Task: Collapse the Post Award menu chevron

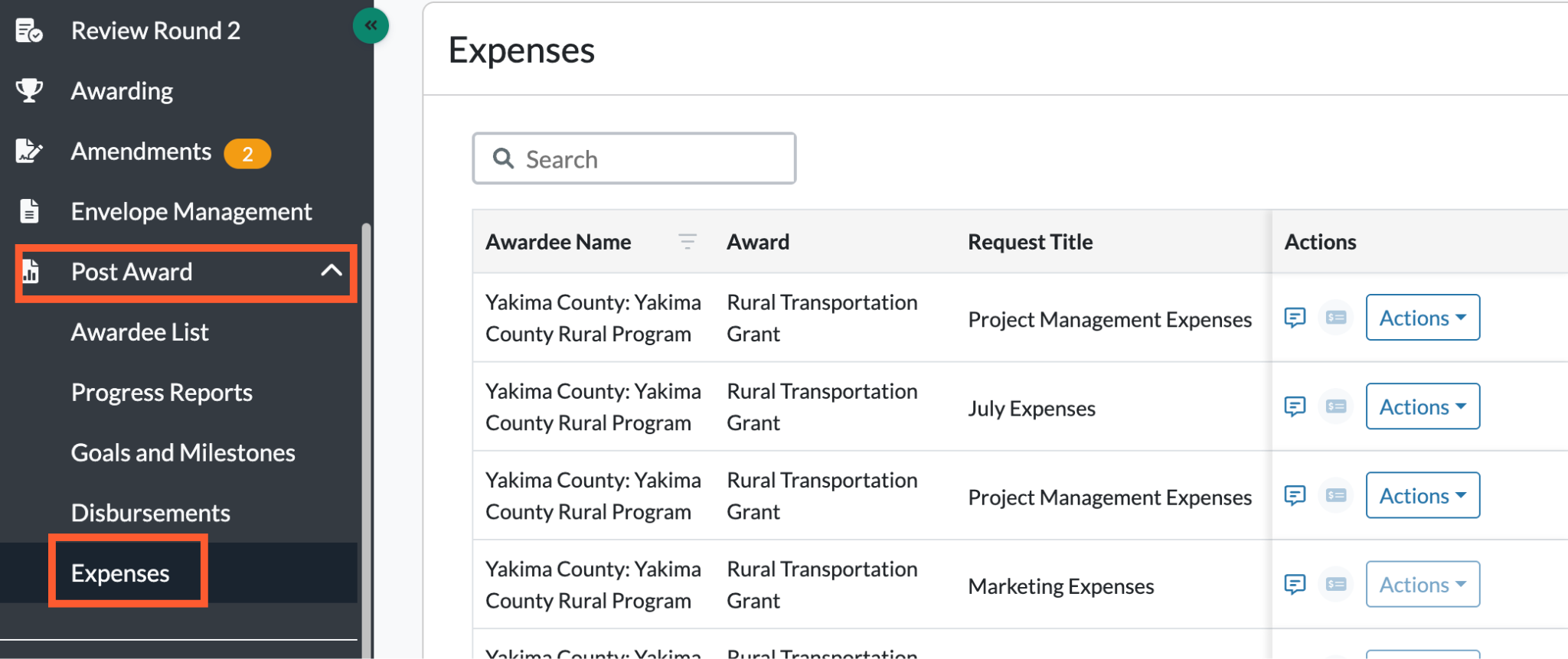Action: click(x=332, y=270)
